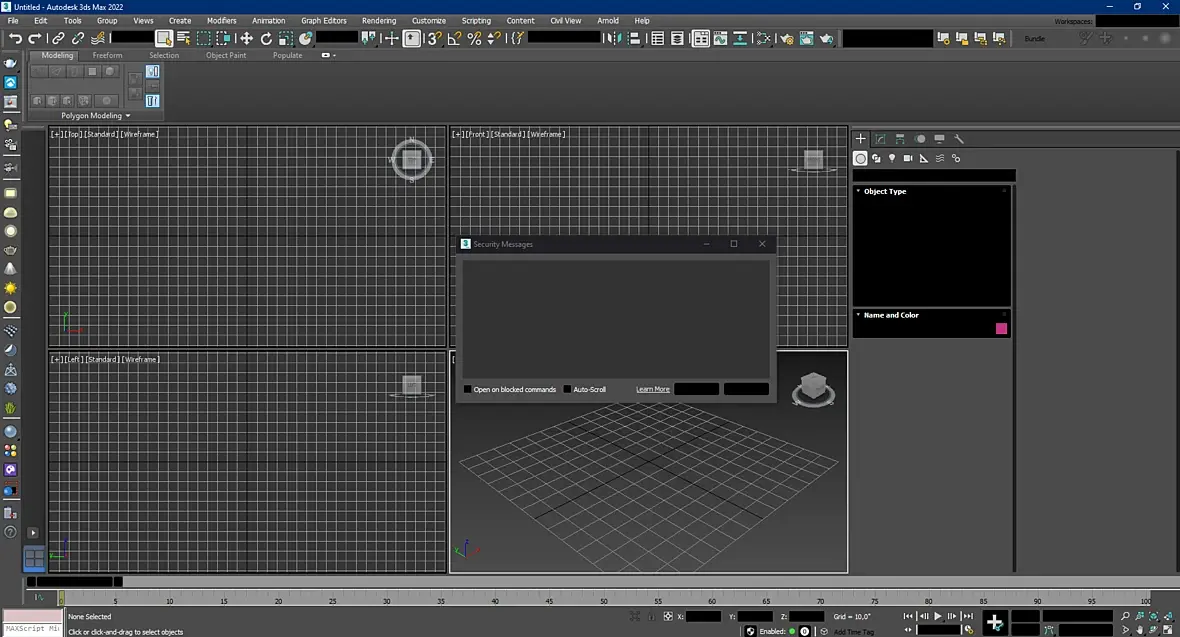Collapse the Object Type rollout
The width and height of the screenshot is (1180, 637).
pyautogui.click(x=885, y=191)
